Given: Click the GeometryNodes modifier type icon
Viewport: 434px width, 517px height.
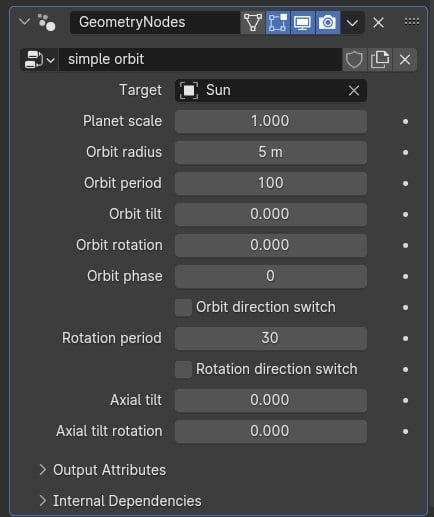Looking at the screenshot, I should tap(46, 22).
